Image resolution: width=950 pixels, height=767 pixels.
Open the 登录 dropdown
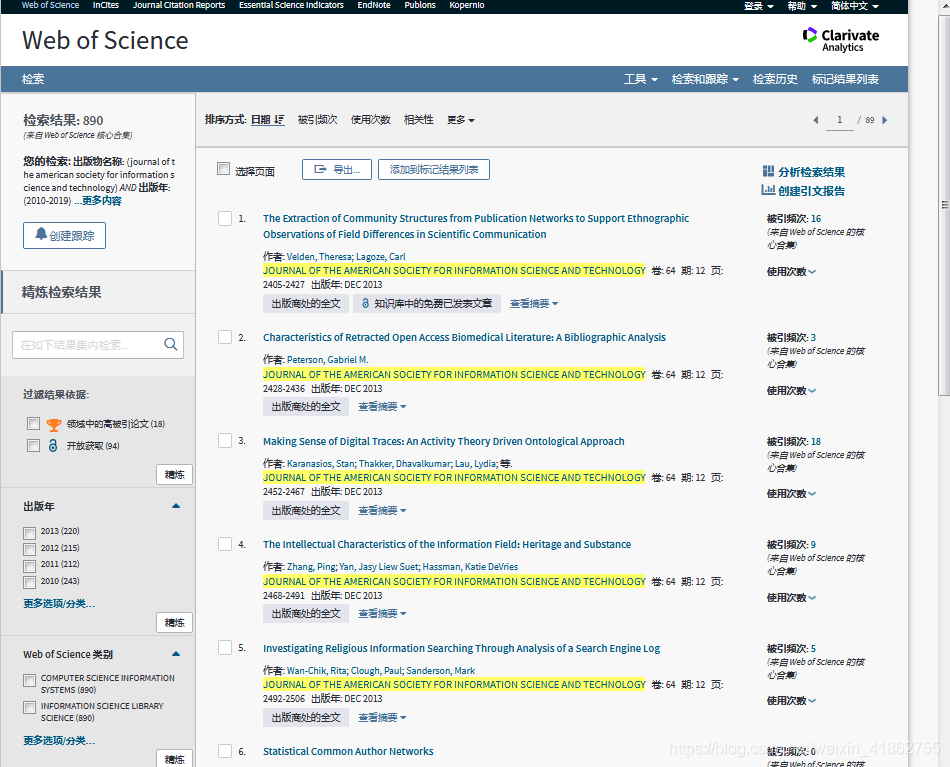coord(759,6)
